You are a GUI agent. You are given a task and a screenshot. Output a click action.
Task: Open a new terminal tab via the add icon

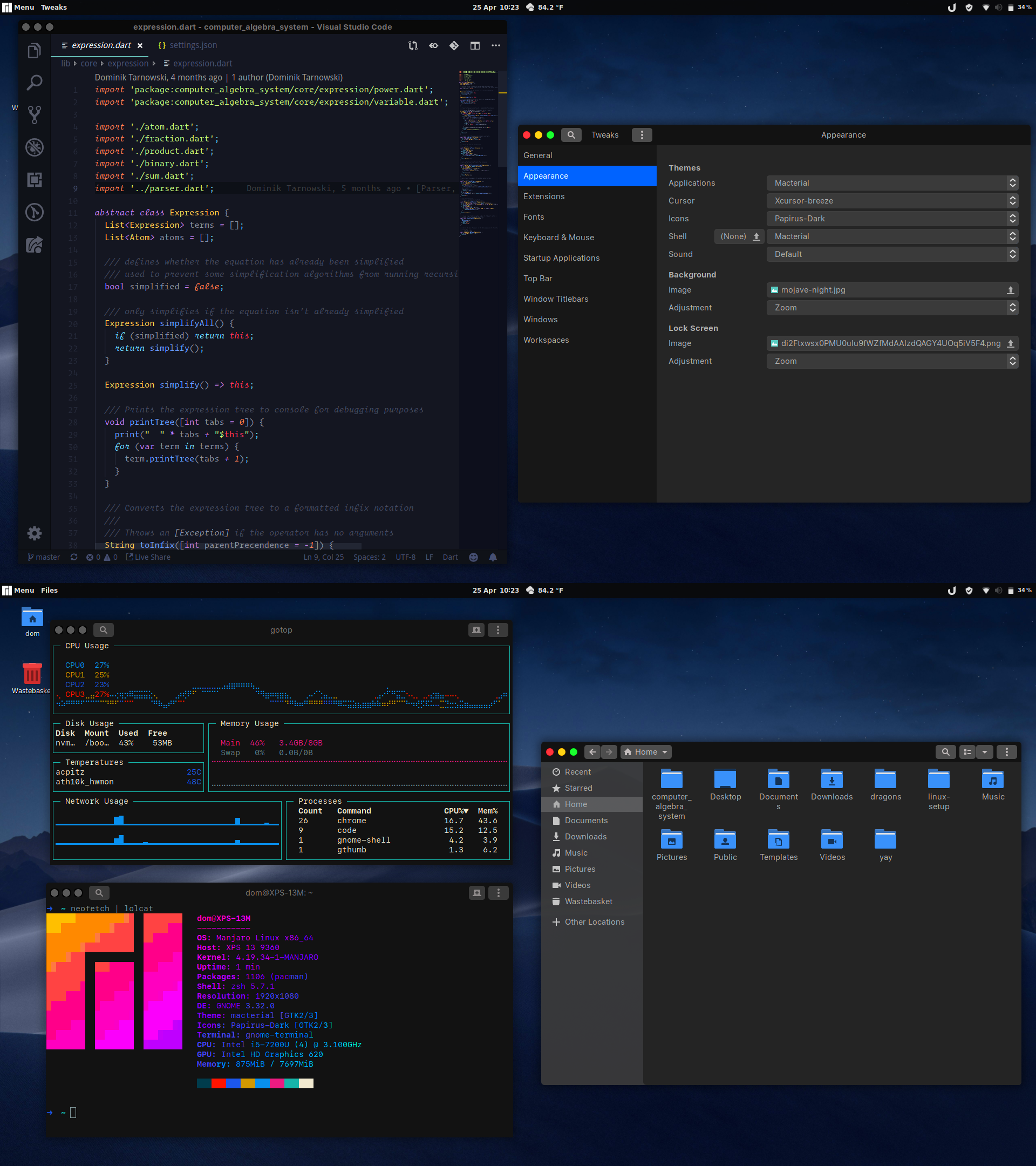pos(476,893)
